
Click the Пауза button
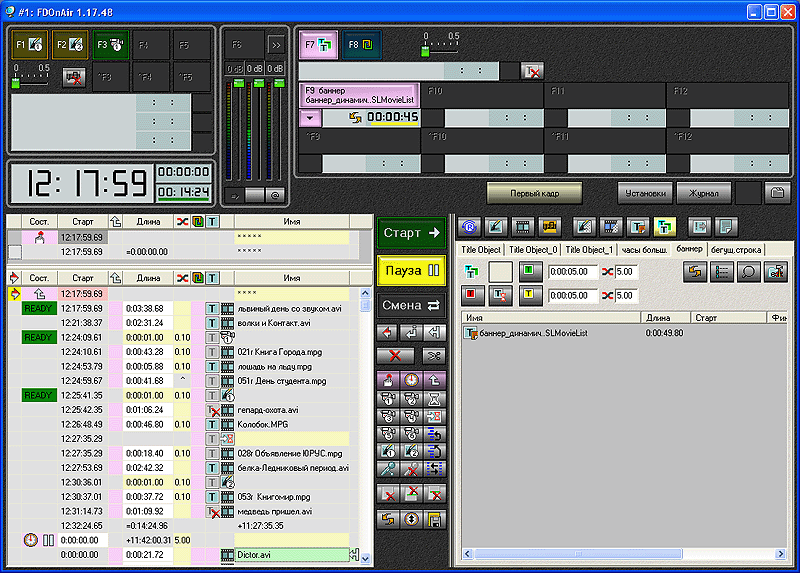tap(411, 270)
